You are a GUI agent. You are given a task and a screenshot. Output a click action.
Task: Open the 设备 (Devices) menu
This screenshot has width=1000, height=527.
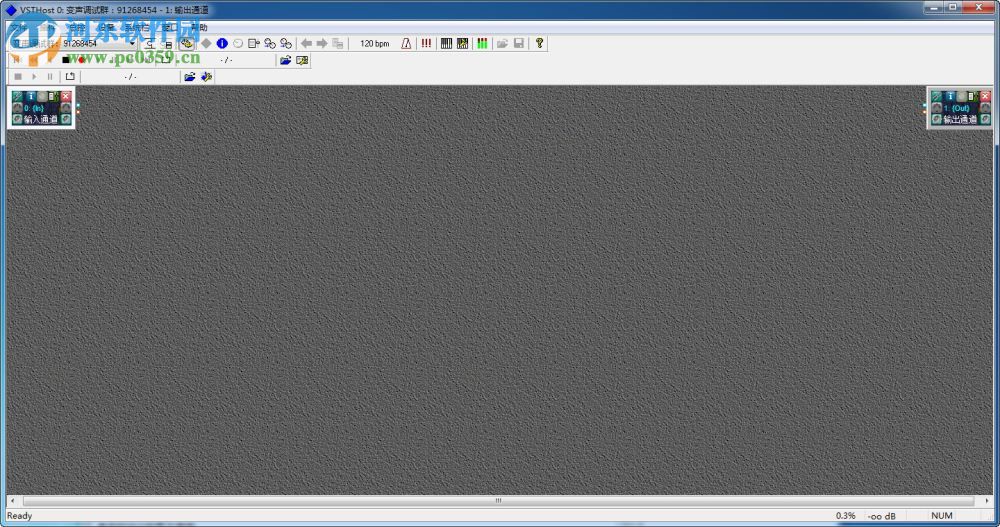(x=106, y=27)
